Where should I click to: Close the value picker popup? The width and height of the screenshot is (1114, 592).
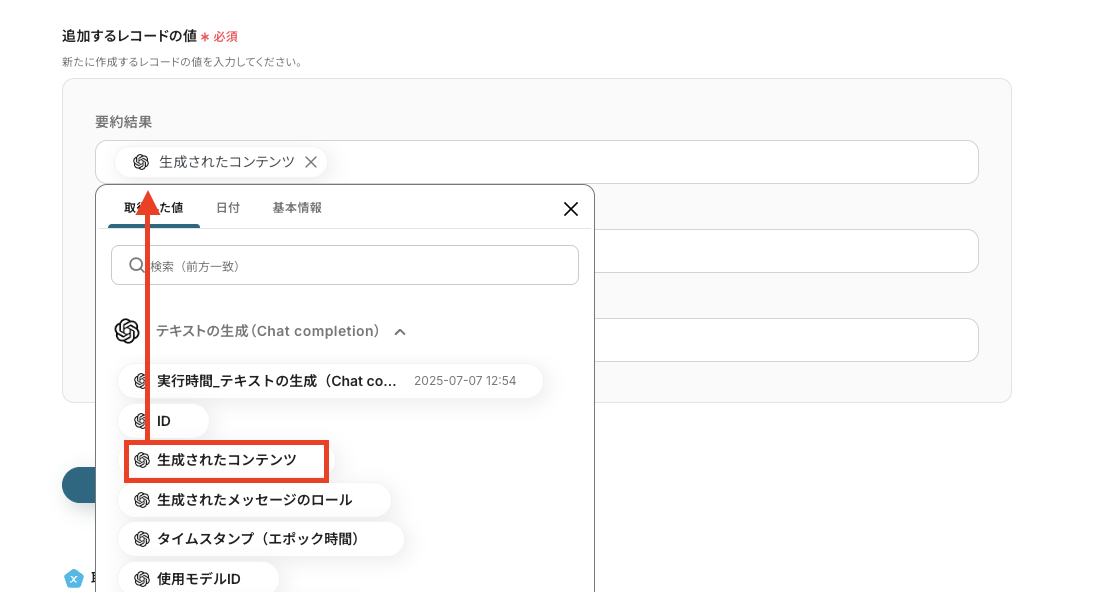(570, 209)
